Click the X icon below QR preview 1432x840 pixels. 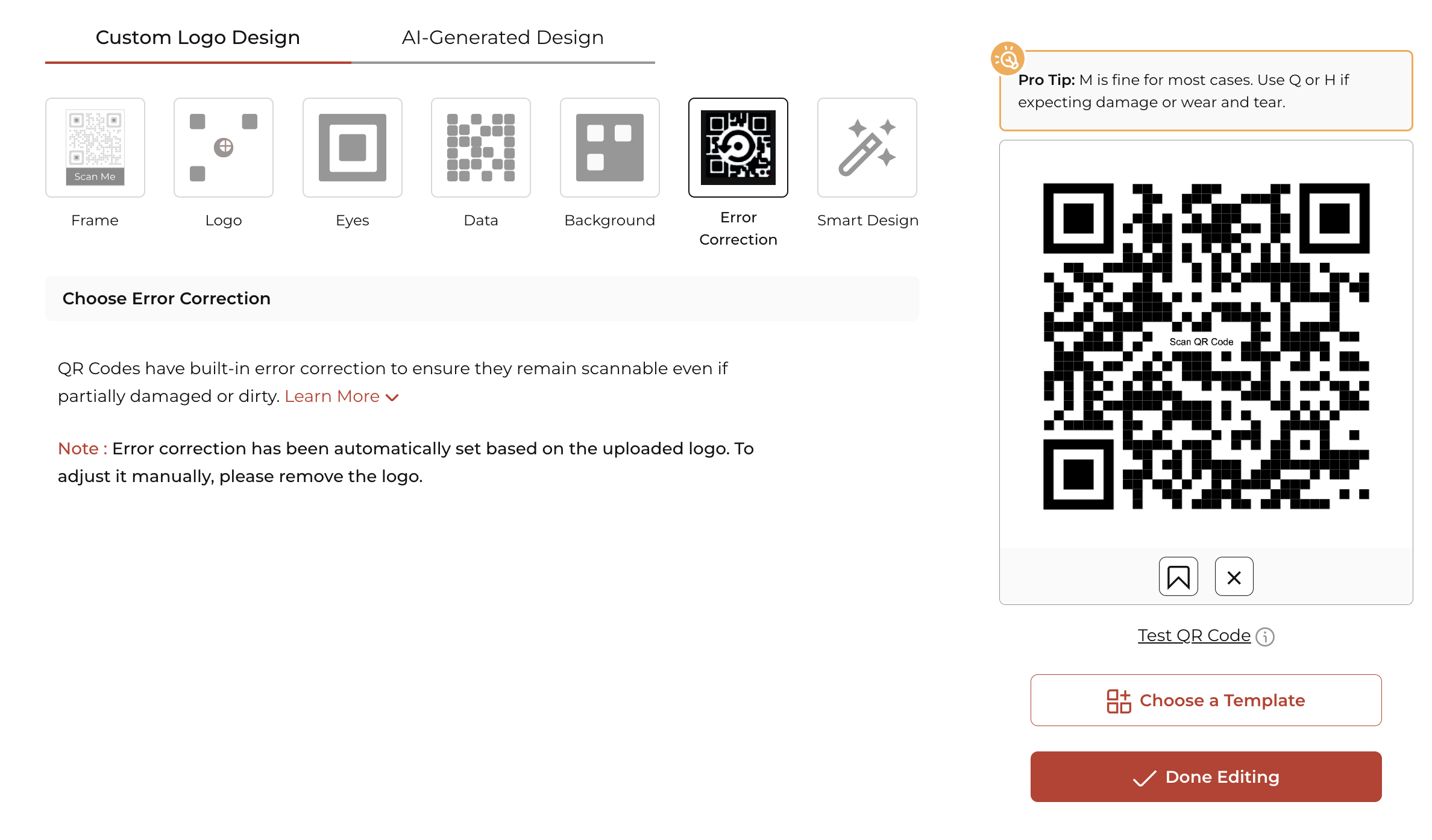[1234, 577]
